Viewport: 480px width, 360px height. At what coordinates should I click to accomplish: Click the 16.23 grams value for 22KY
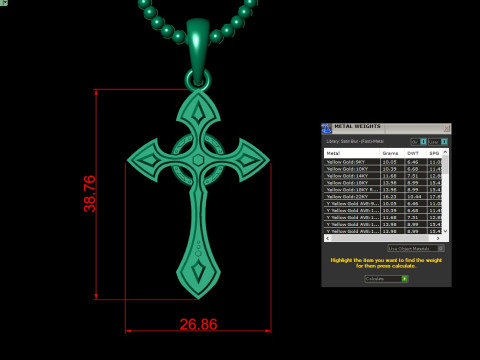coord(390,197)
